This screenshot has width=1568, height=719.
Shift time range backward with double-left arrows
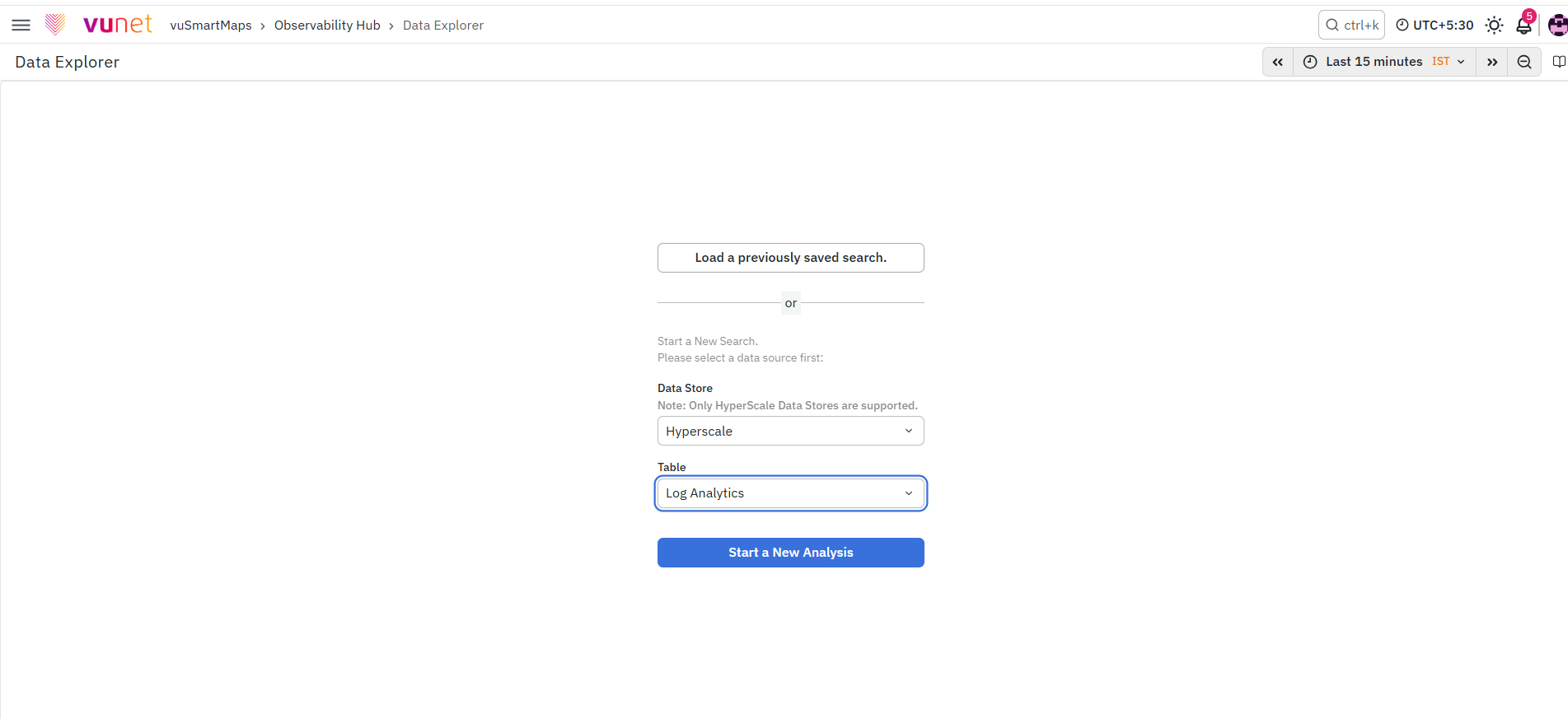click(x=1278, y=62)
